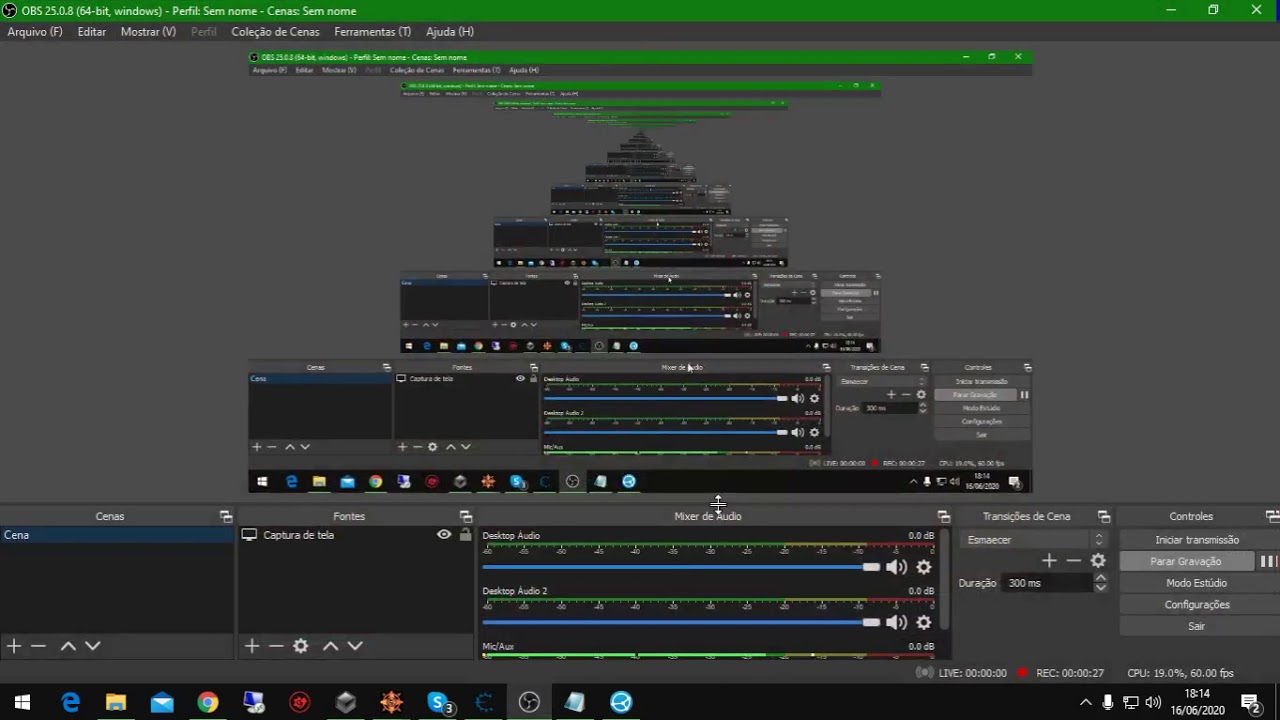Move scene up in the Cenas panel
Image resolution: width=1280 pixels, height=720 pixels.
pos(68,646)
